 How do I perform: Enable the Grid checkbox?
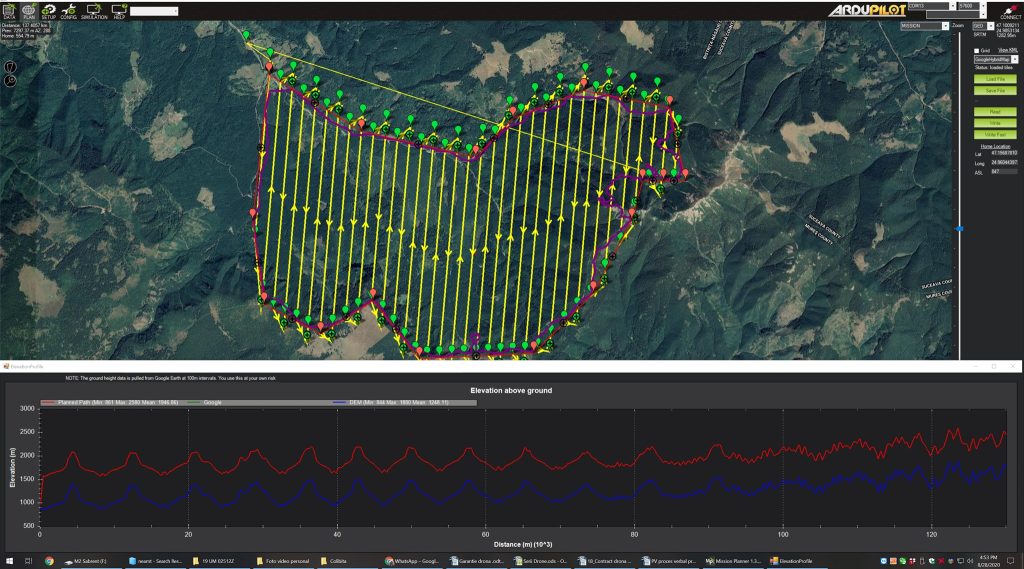click(977, 50)
